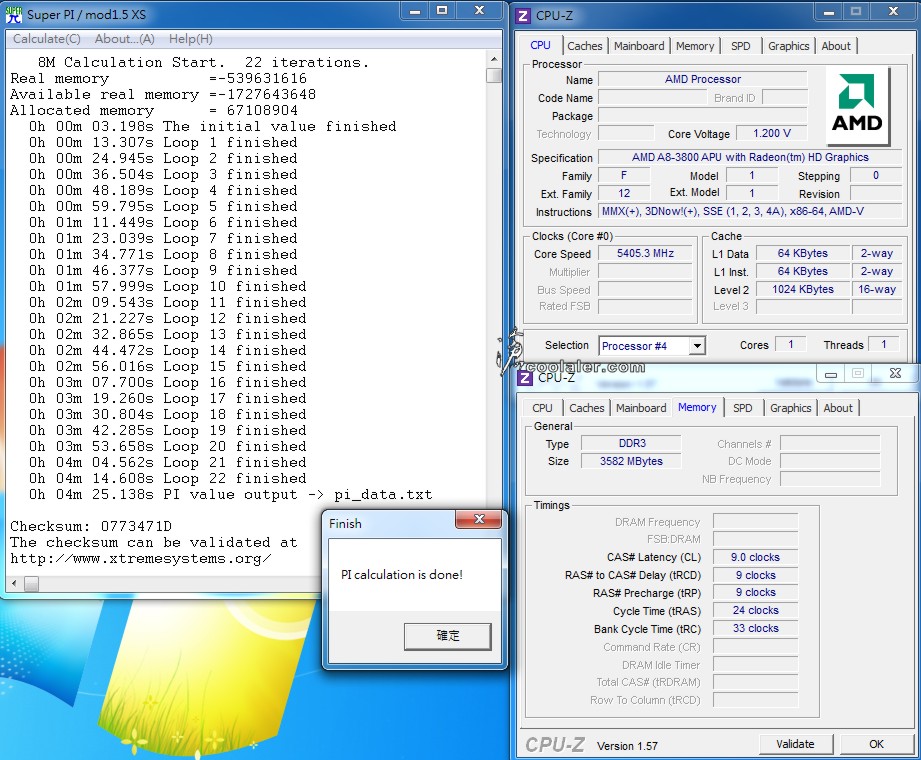Click the Allocated memory 67108904 line
The image size is (921, 760).
[154, 110]
